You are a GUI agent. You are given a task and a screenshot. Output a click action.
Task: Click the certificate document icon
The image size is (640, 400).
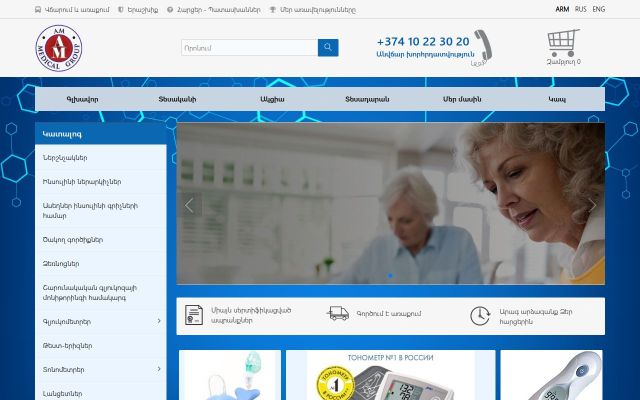194,315
